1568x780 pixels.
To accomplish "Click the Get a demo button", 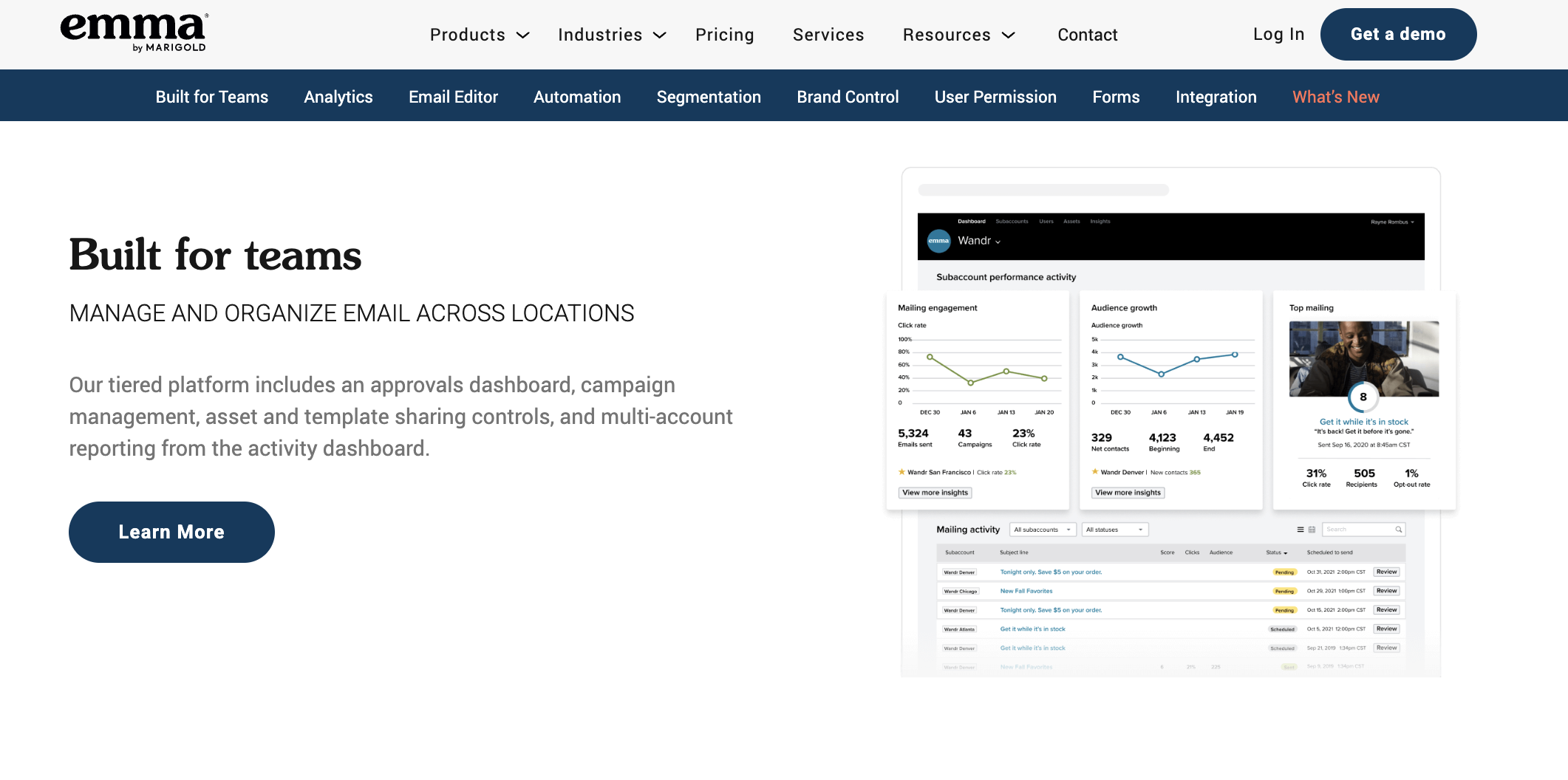I will [x=1398, y=34].
